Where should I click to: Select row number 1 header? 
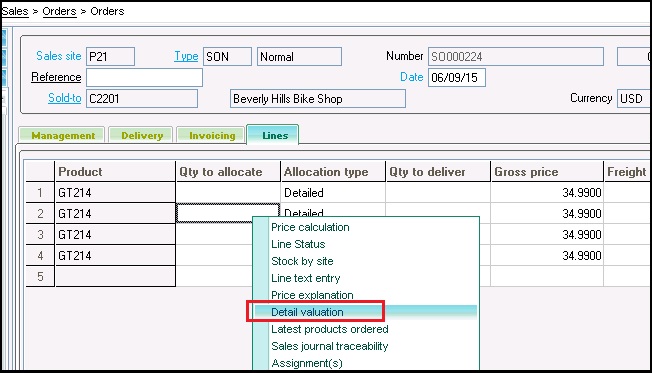40,193
